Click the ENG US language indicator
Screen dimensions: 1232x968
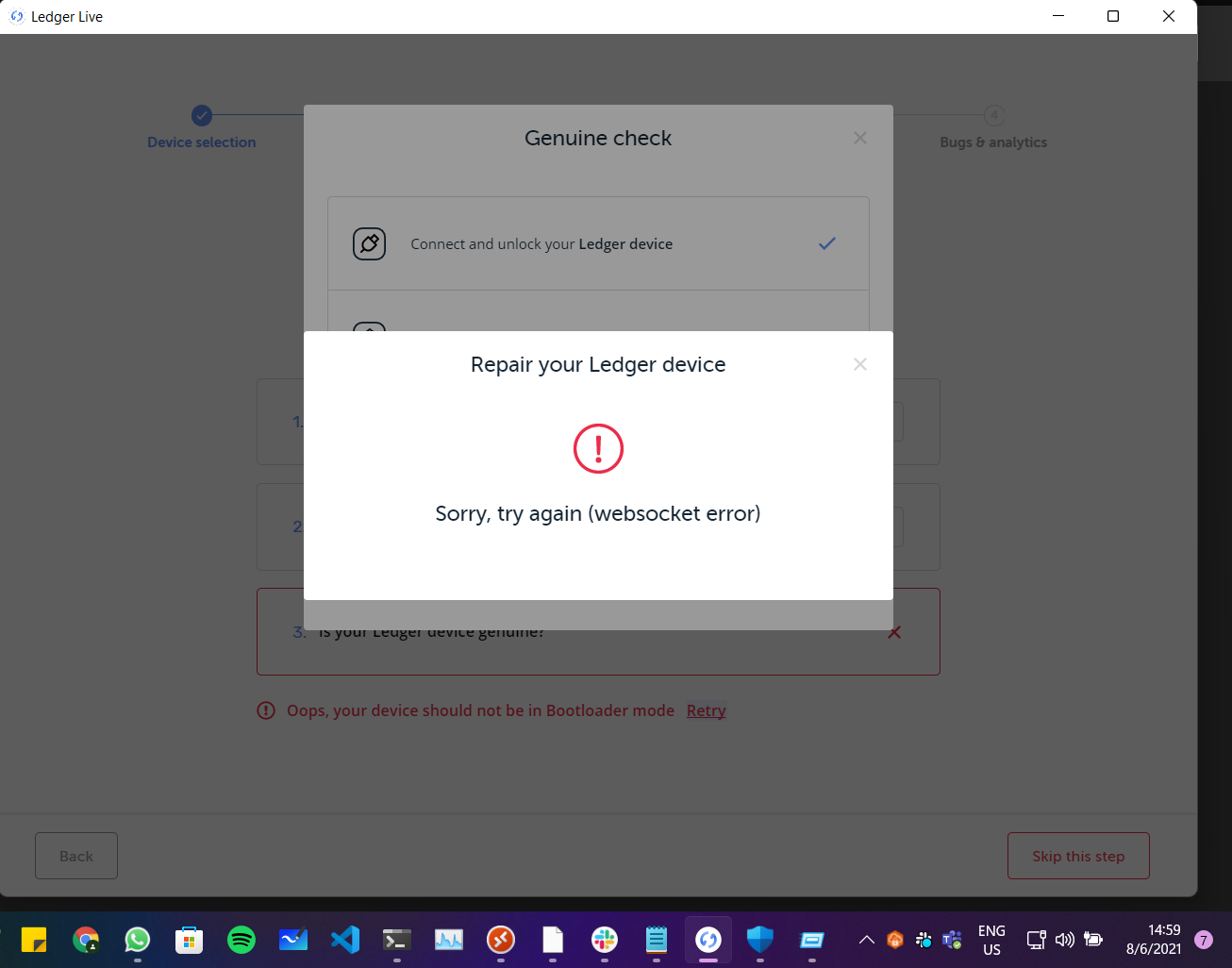coord(991,940)
